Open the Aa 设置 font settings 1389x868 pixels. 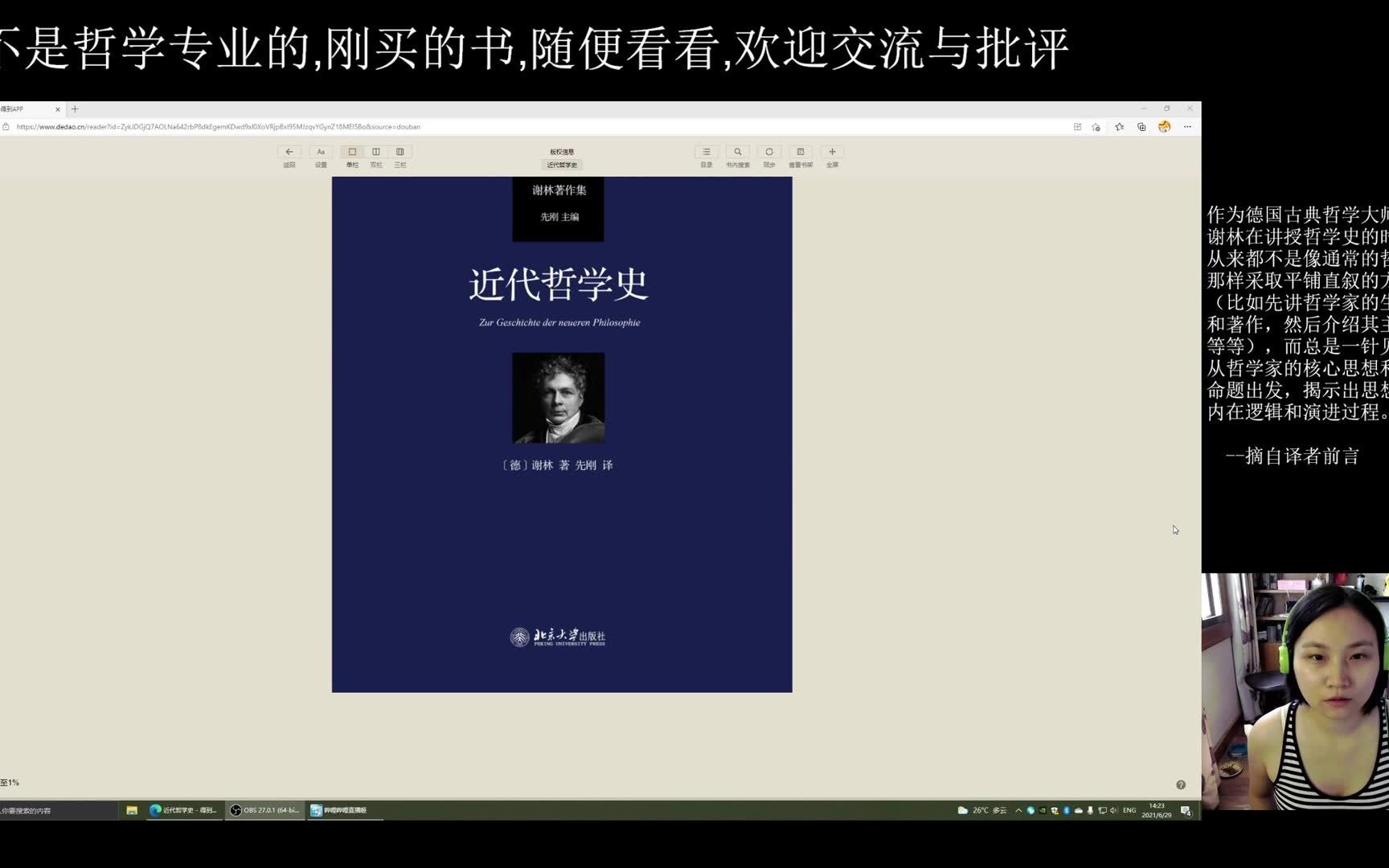321,152
